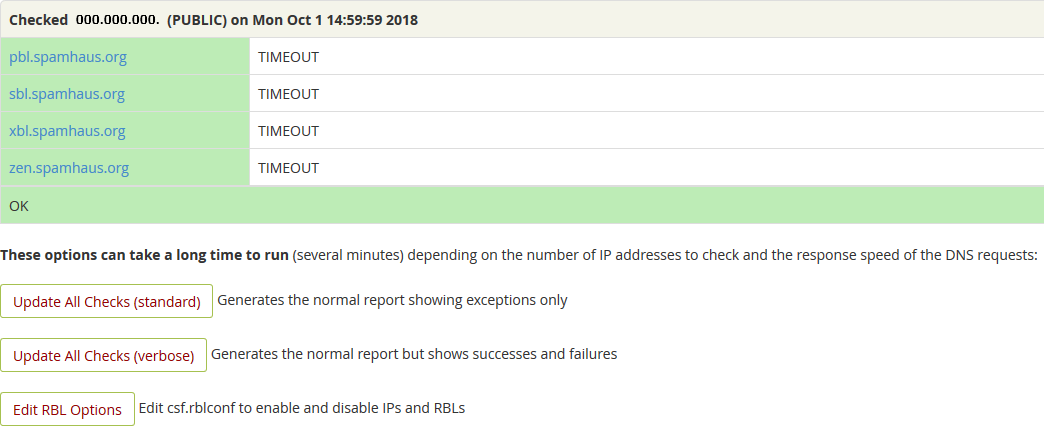Click TIMEOUT result in the xbl.spamhaus.org row

[x=288, y=131]
